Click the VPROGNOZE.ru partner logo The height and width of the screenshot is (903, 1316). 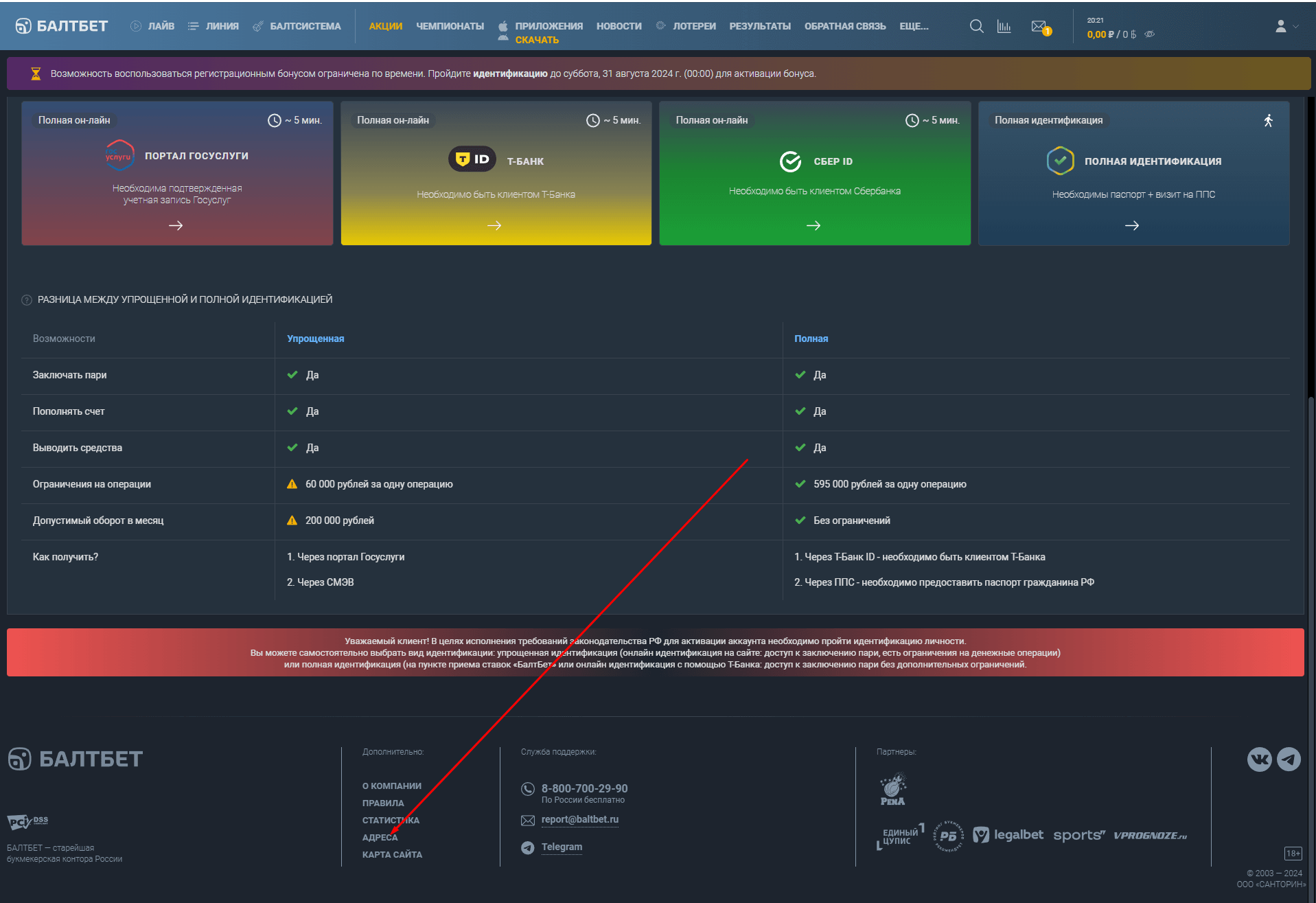(1150, 836)
